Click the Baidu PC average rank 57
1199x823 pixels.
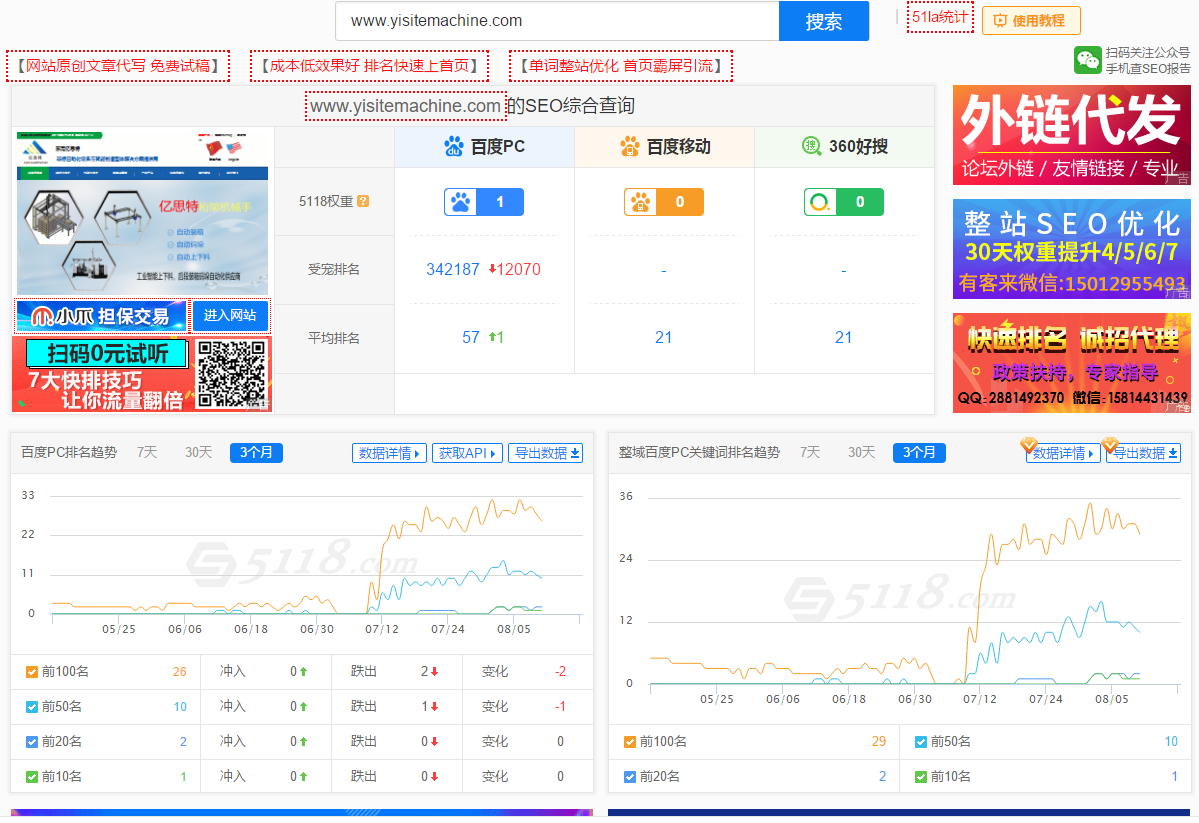470,337
